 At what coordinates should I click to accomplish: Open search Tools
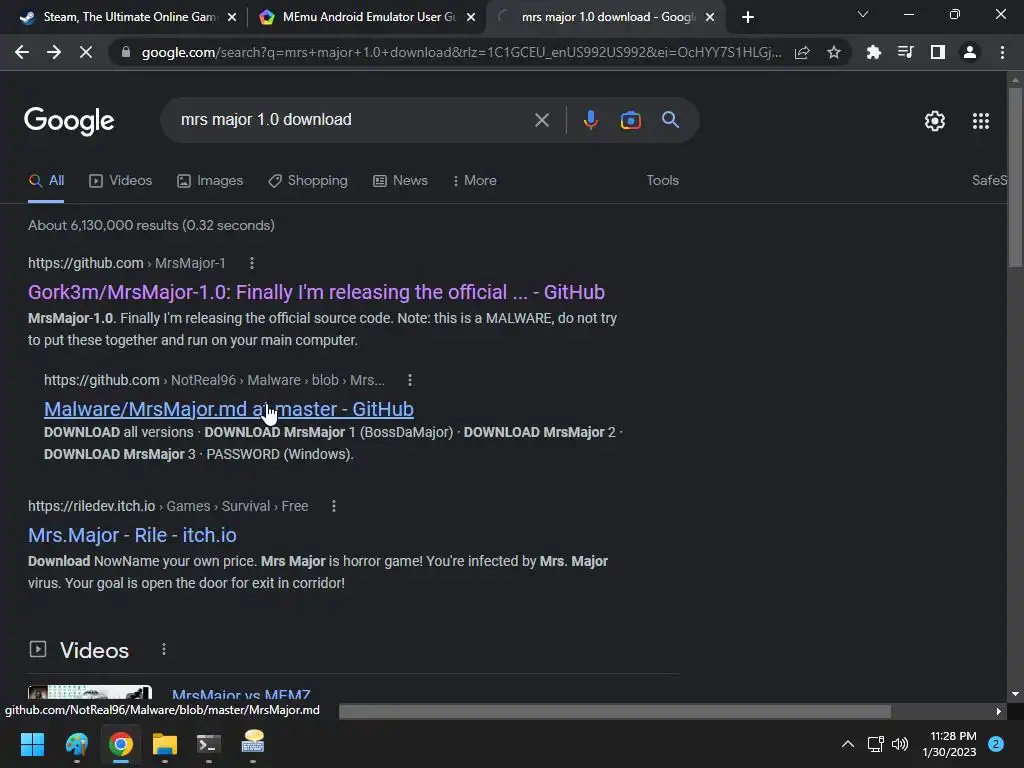(x=662, y=181)
